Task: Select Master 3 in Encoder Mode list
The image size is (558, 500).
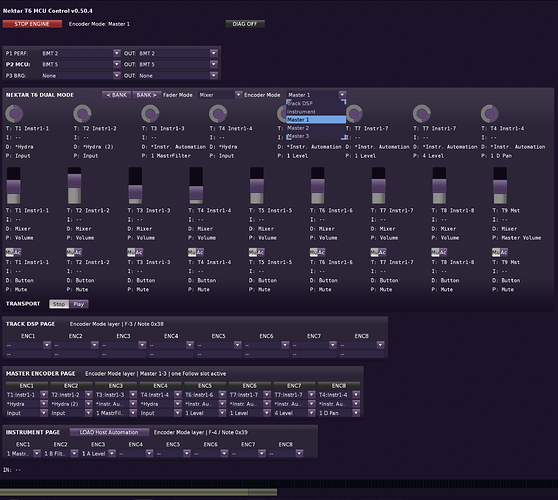Action: click(316, 136)
